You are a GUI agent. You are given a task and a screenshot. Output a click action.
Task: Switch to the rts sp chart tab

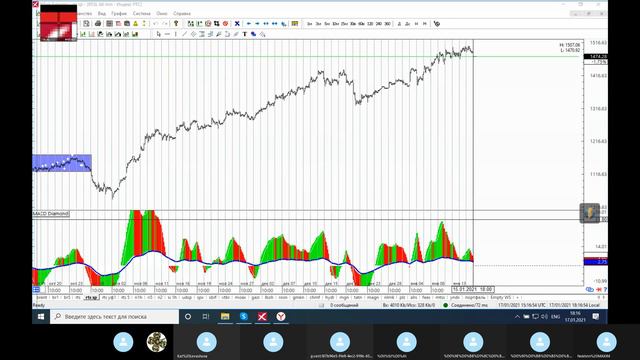click(91, 298)
